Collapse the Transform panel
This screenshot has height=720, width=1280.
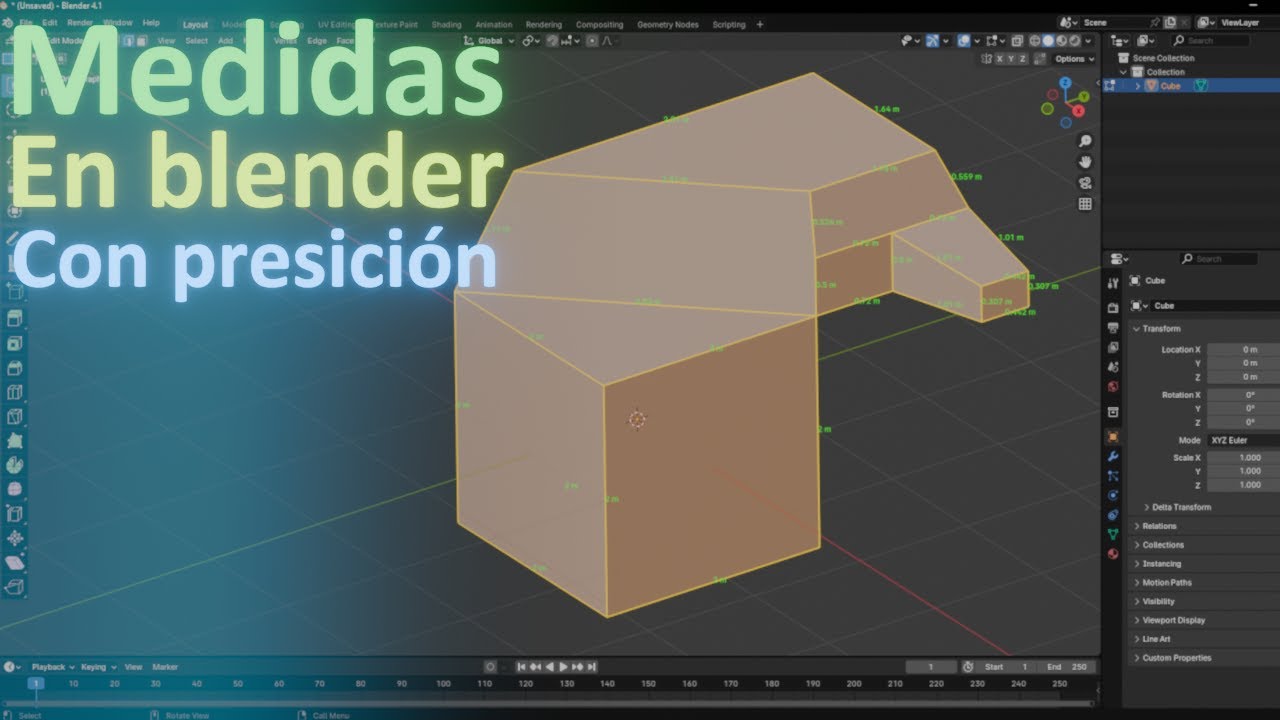[x=1160, y=329]
